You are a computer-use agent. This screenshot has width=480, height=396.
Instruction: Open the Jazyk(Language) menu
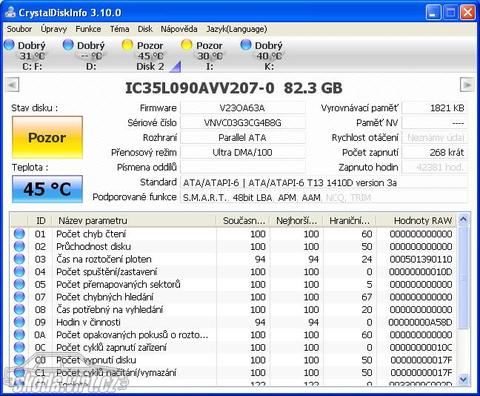(x=237, y=29)
